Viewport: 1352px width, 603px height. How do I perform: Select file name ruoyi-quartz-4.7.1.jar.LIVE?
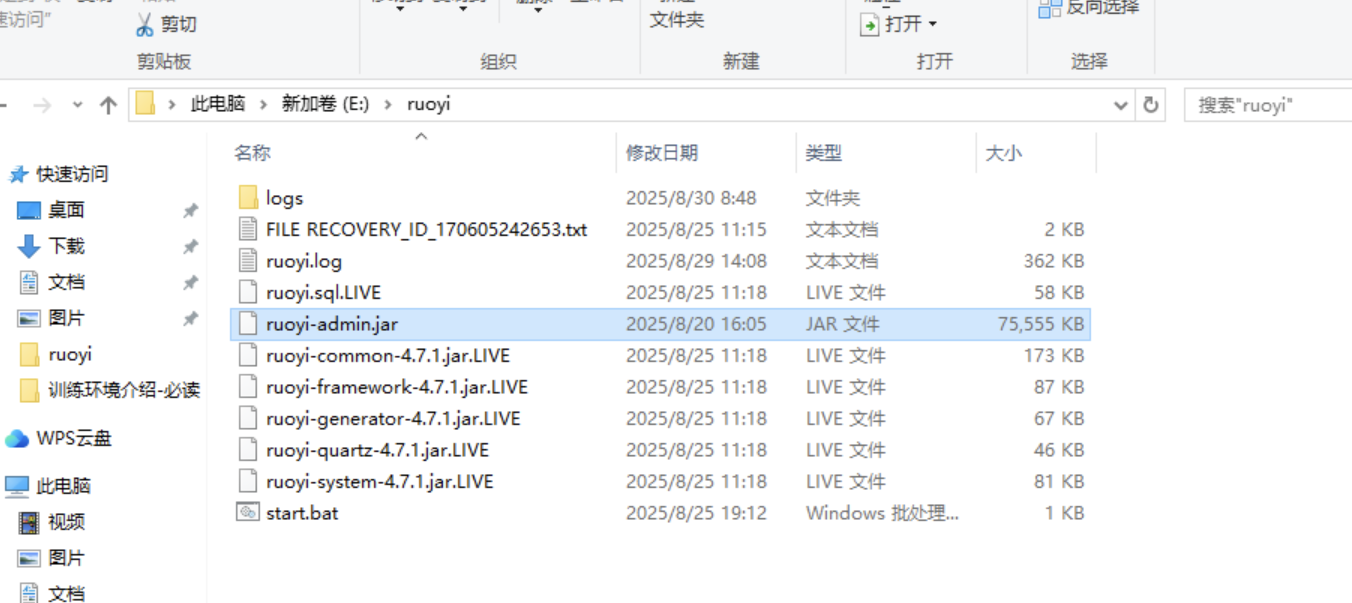[378, 450]
